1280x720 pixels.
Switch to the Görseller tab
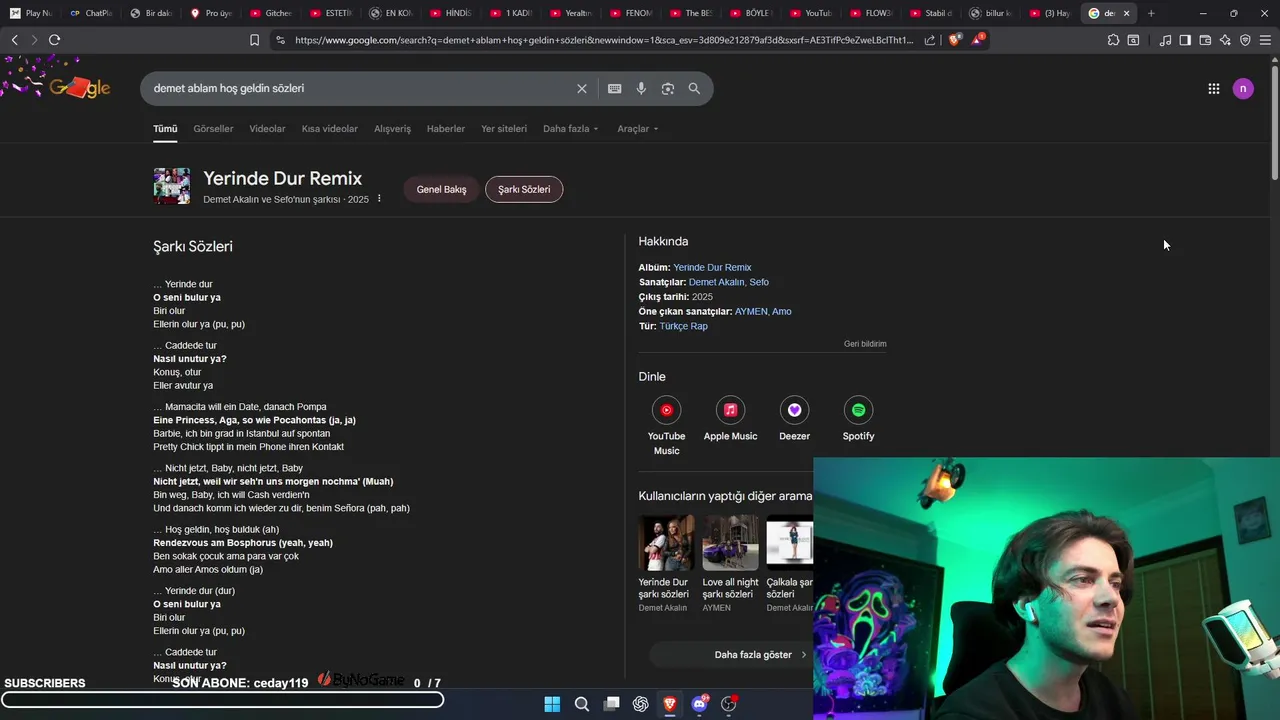(213, 129)
